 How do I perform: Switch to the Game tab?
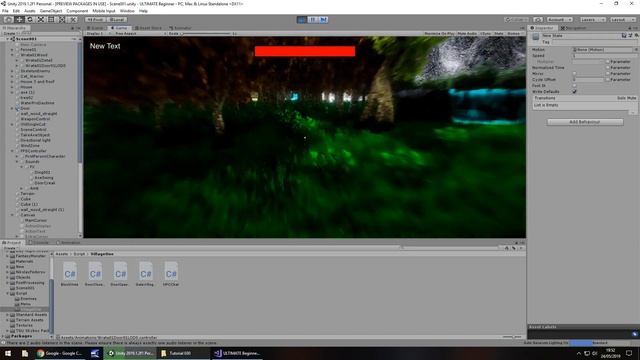(x=119, y=28)
